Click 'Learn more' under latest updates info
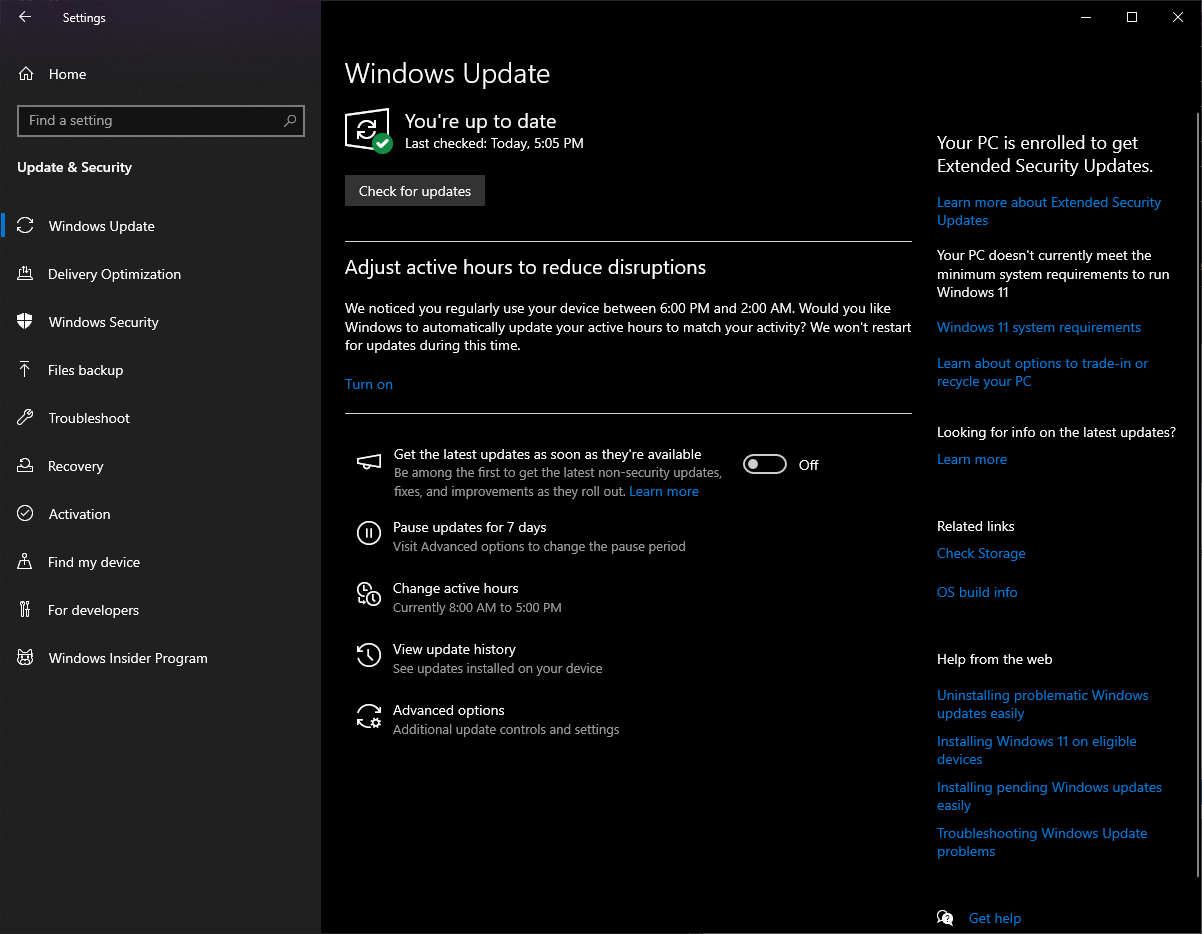The height and width of the screenshot is (934, 1202). [972, 459]
